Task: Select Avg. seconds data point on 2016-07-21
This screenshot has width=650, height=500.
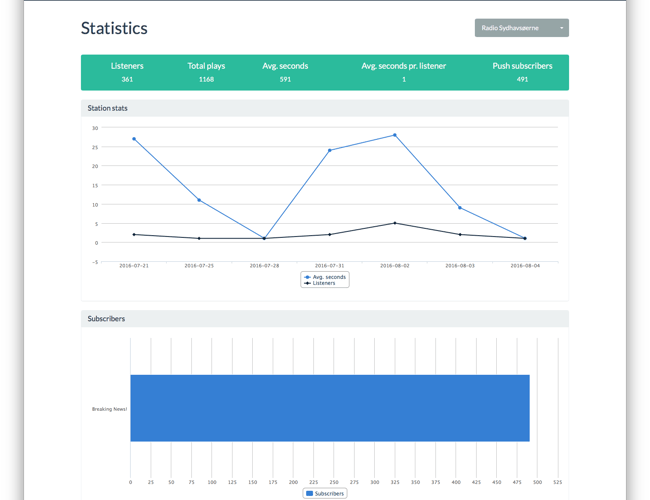Action: coord(134,139)
